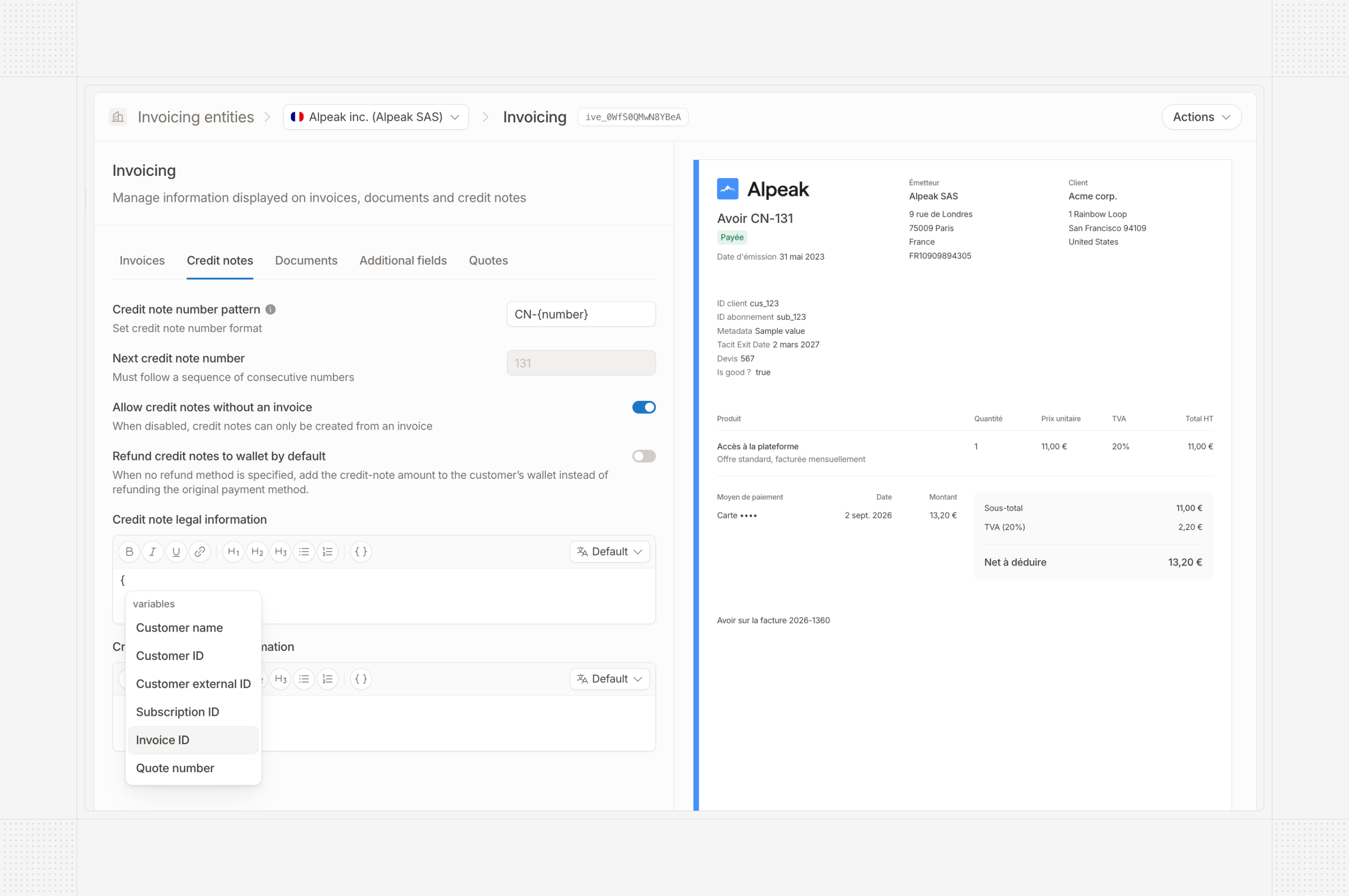Open the Documents tab
Viewport: 1349px width, 896px height.
click(306, 261)
